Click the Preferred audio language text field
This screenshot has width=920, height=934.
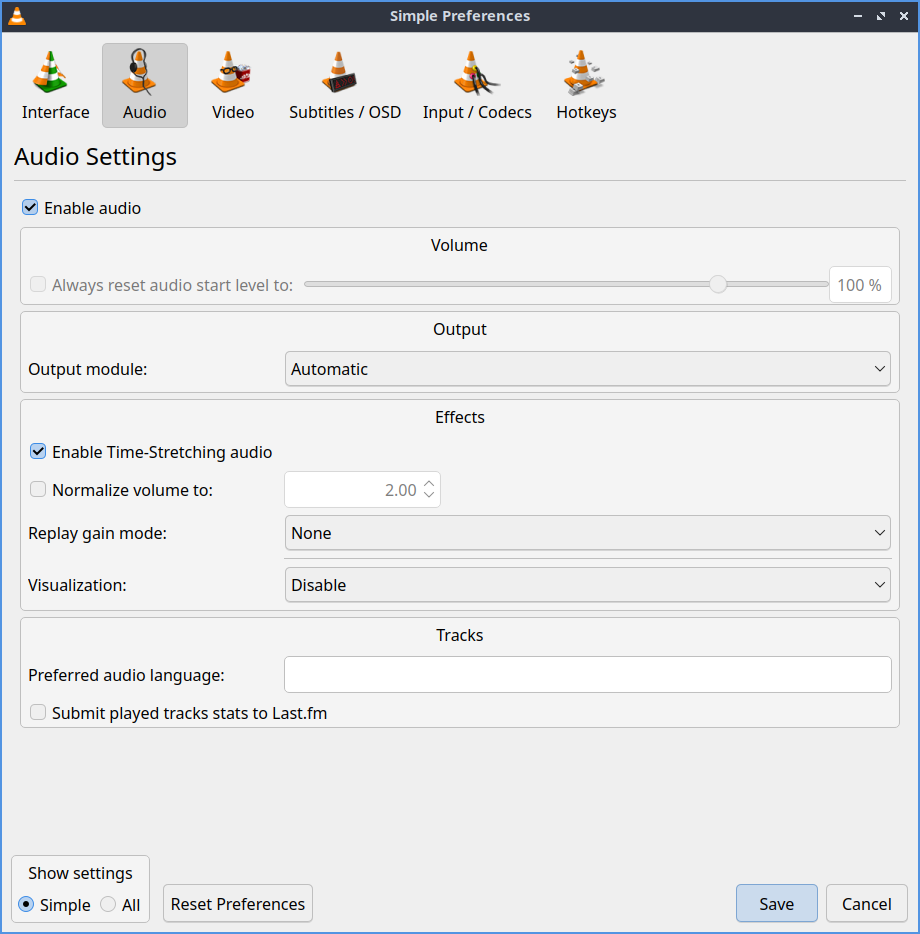coord(587,675)
